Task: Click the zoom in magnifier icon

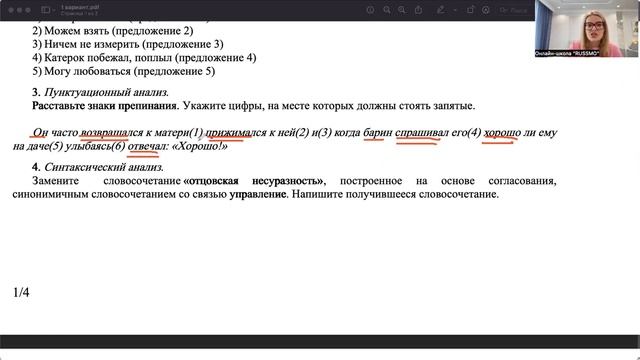Action: (402, 10)
